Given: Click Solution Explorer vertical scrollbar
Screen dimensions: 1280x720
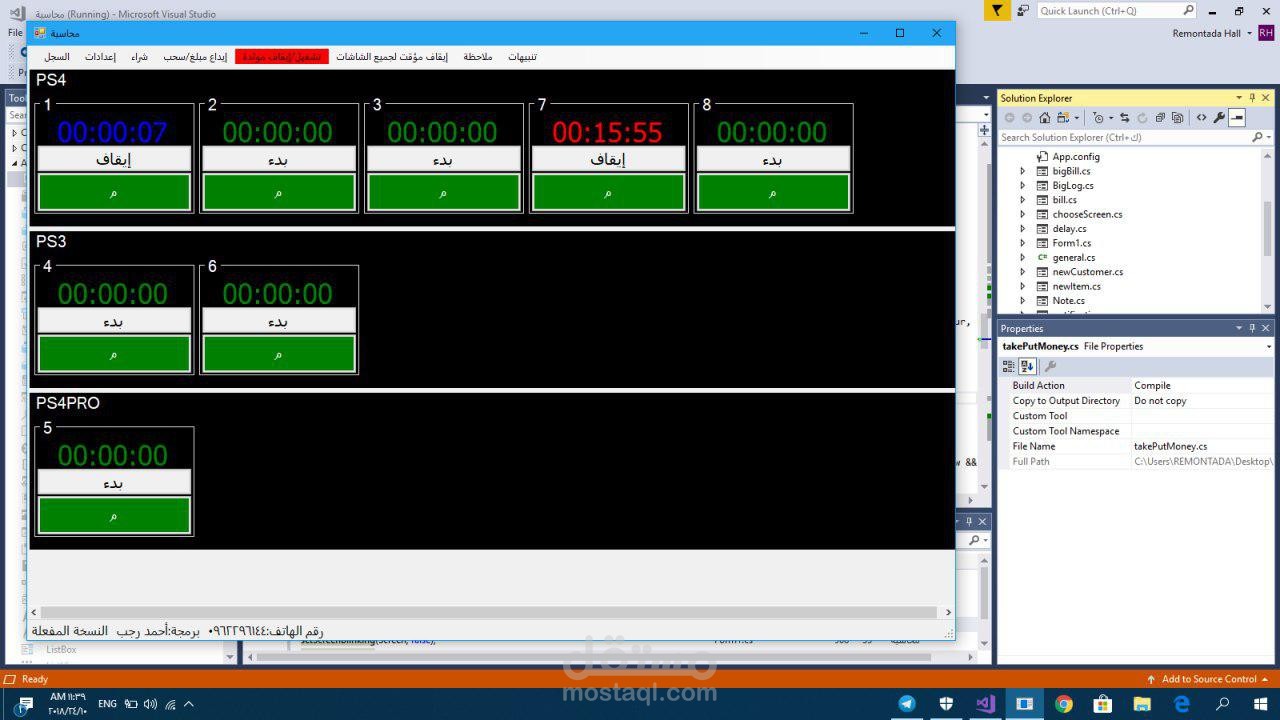Looking at the screenshot, I should click(1266, 230).
